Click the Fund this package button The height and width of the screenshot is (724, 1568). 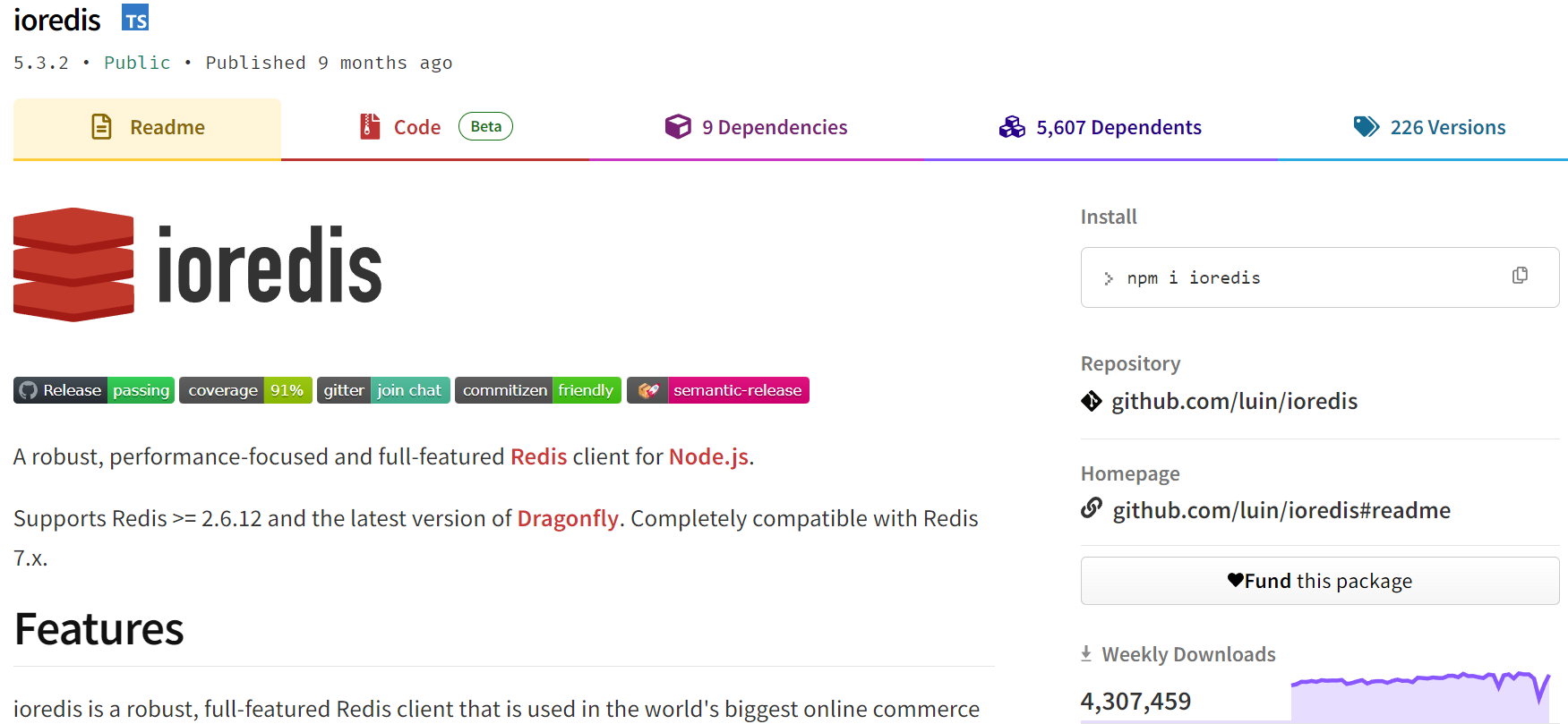tap(1320, 581)
